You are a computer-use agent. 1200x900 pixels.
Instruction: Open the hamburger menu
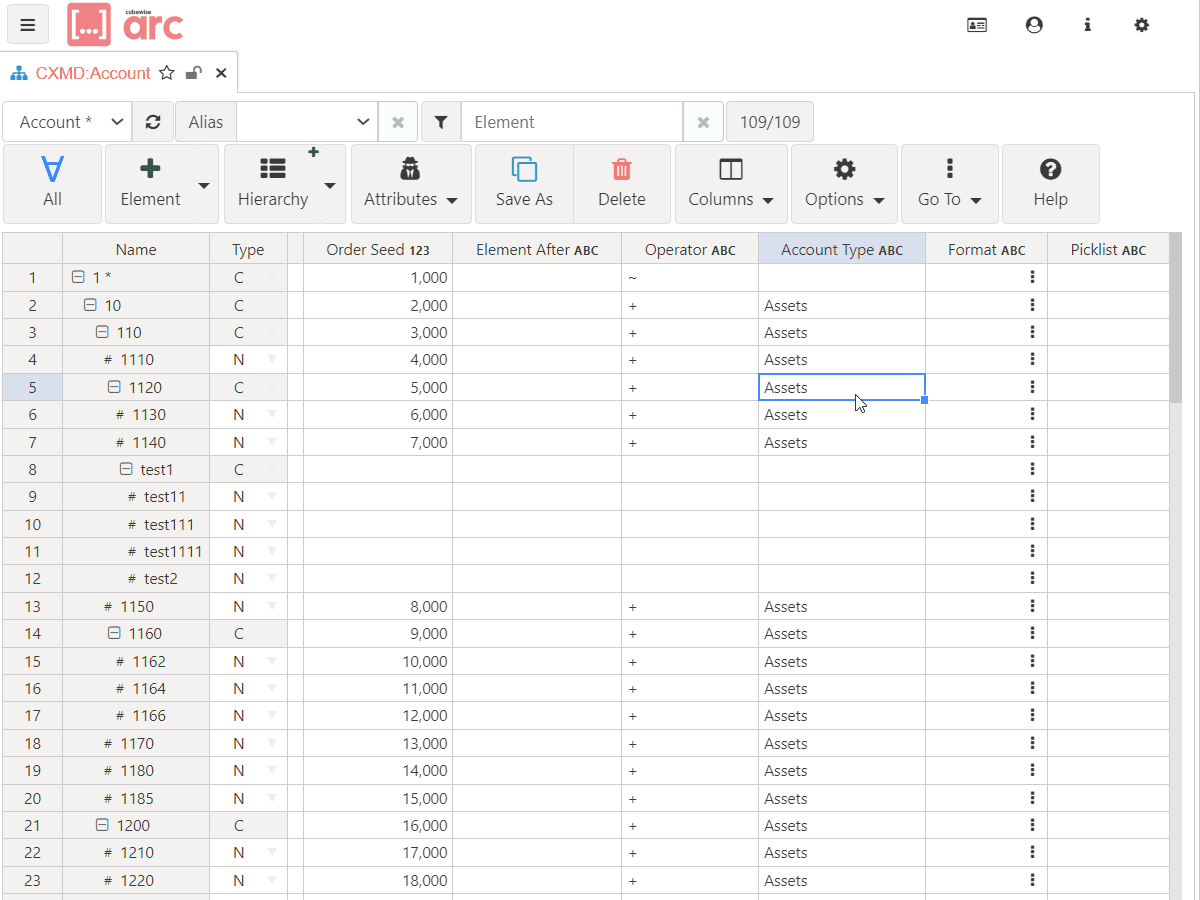[28, 25]
